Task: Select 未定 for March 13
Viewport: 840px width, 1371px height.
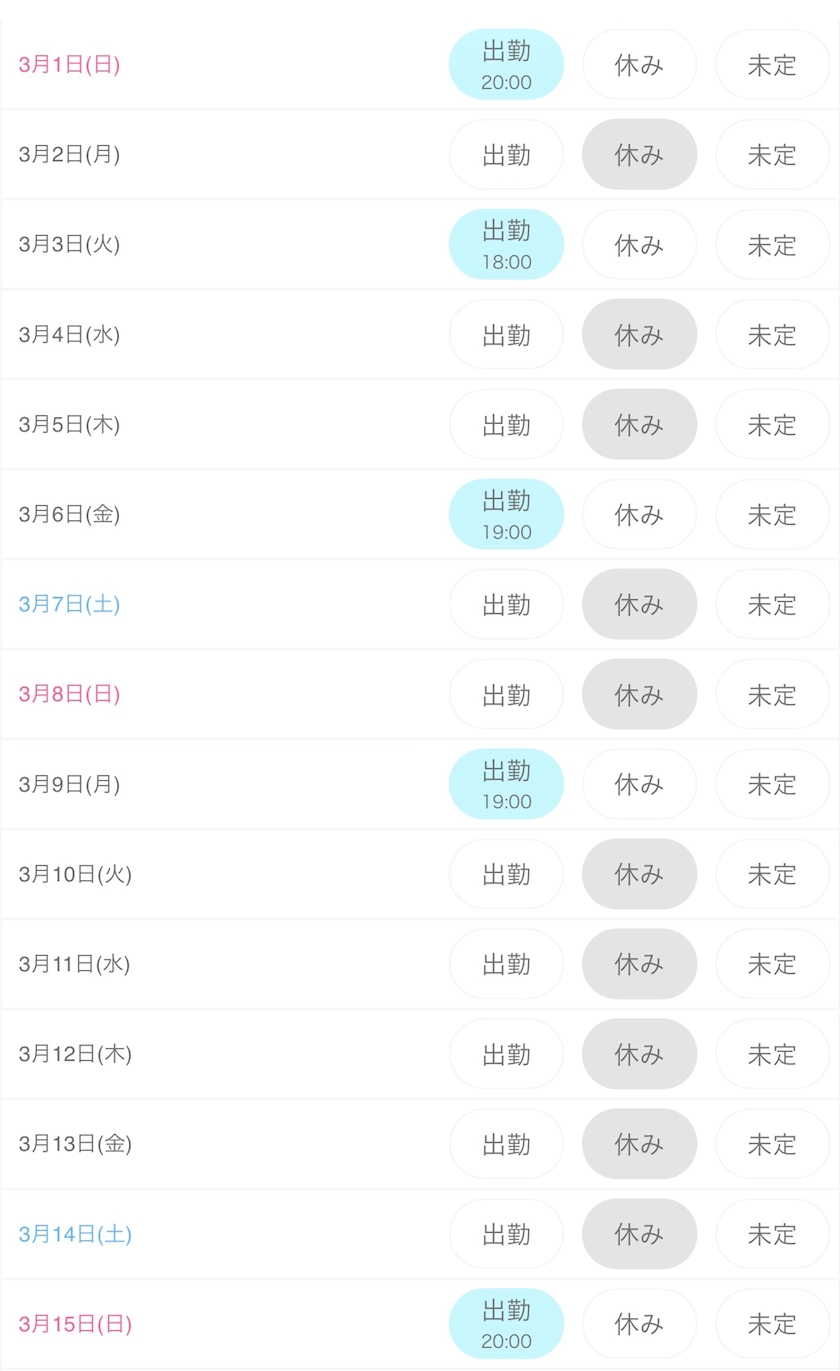Action: (x=772, y=1144)
